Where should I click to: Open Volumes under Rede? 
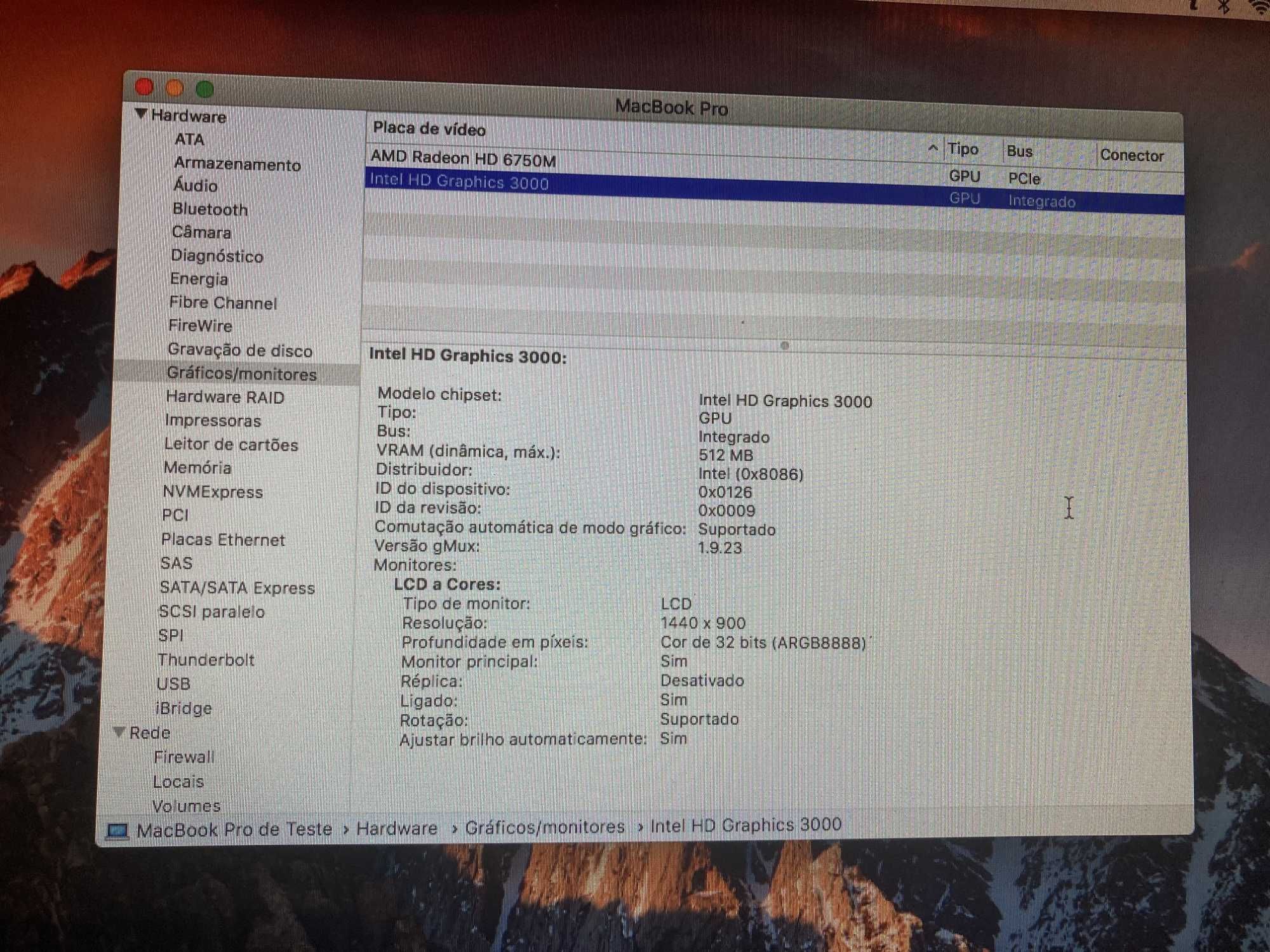point(186,806)
